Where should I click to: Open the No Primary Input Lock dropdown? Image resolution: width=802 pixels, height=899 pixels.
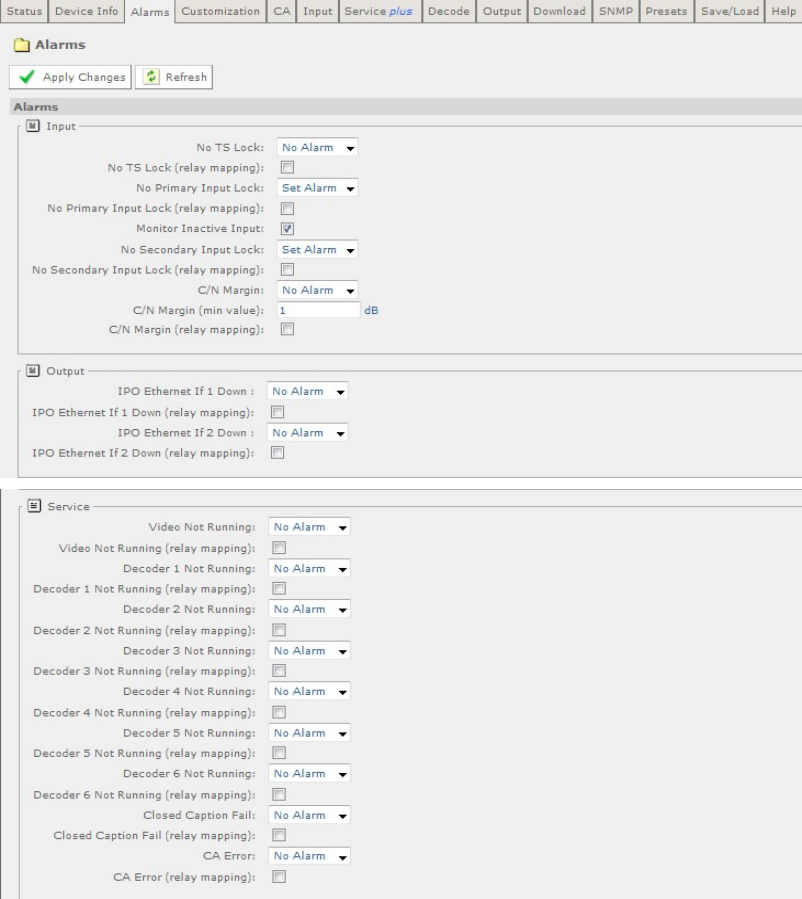click(x=317, y=188)
